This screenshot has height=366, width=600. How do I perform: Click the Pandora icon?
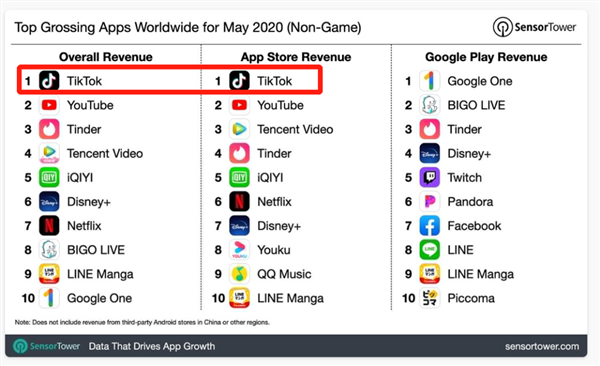point(429,201)
